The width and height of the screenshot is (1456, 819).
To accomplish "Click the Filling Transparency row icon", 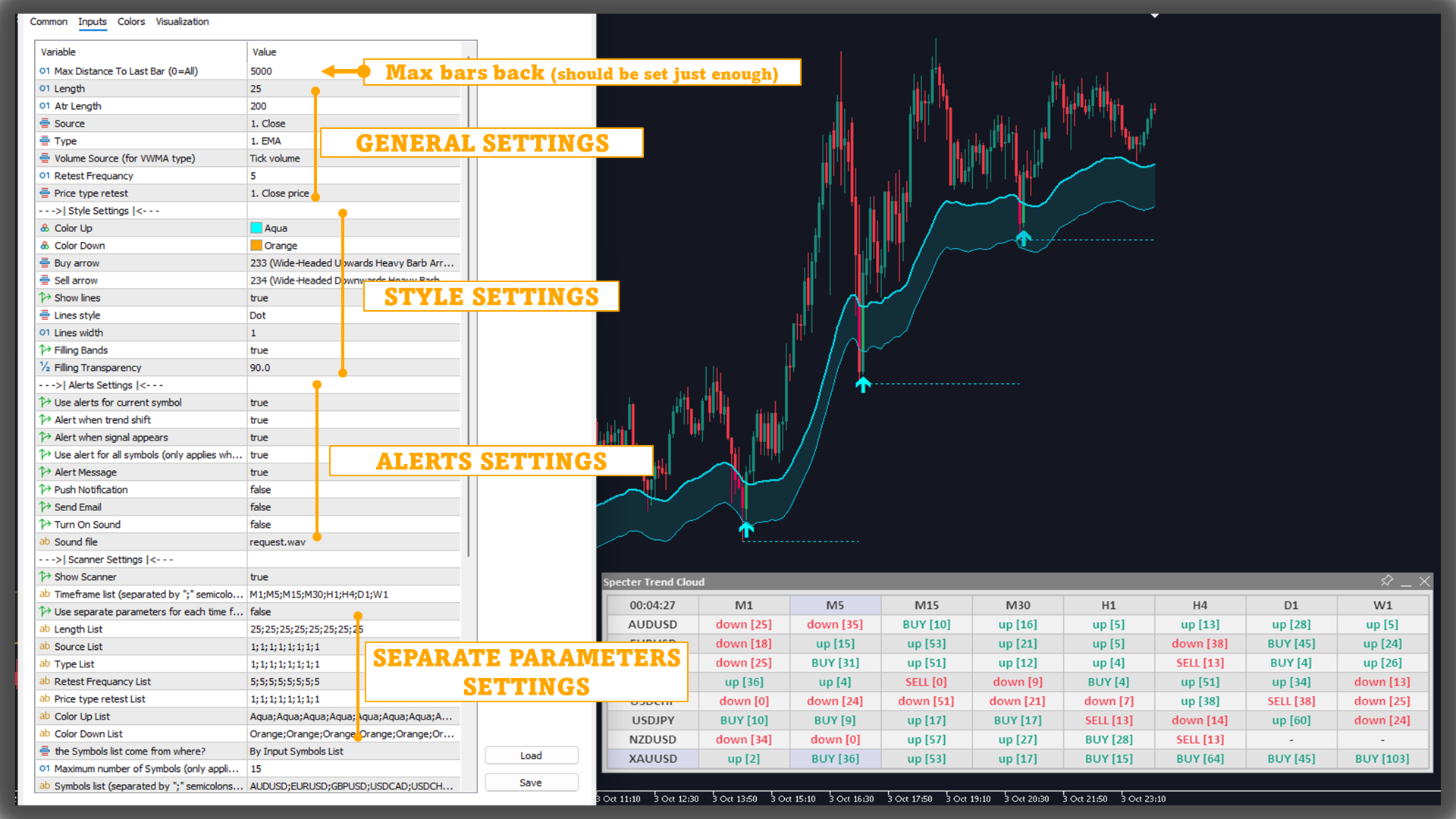I will (x=45, y=368).
